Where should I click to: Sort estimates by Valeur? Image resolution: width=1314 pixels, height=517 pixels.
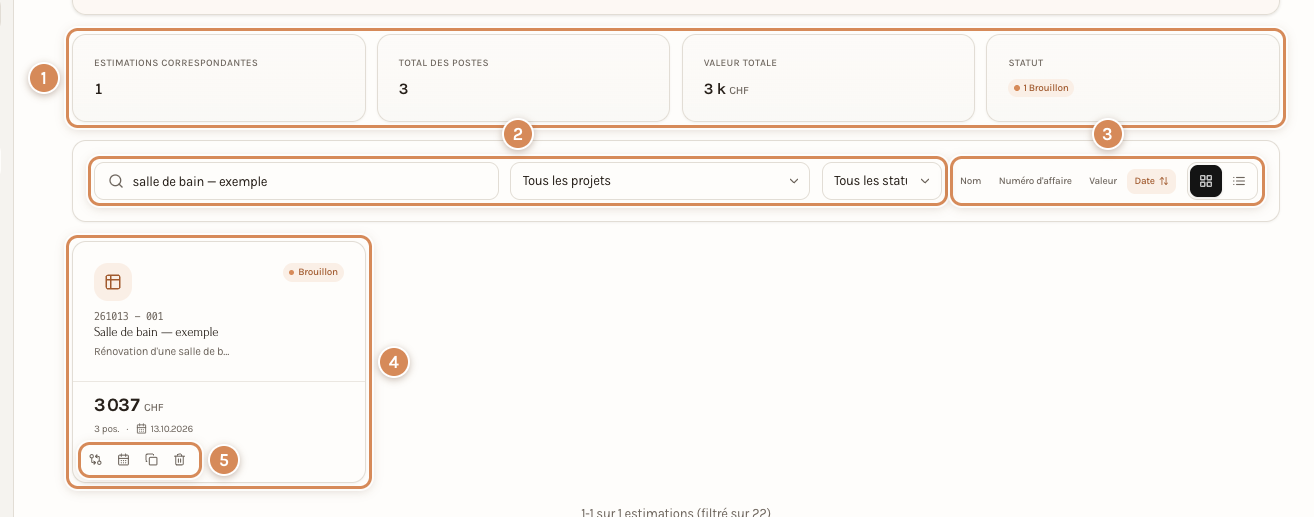pyautogui.click(x=1103, y=181)
